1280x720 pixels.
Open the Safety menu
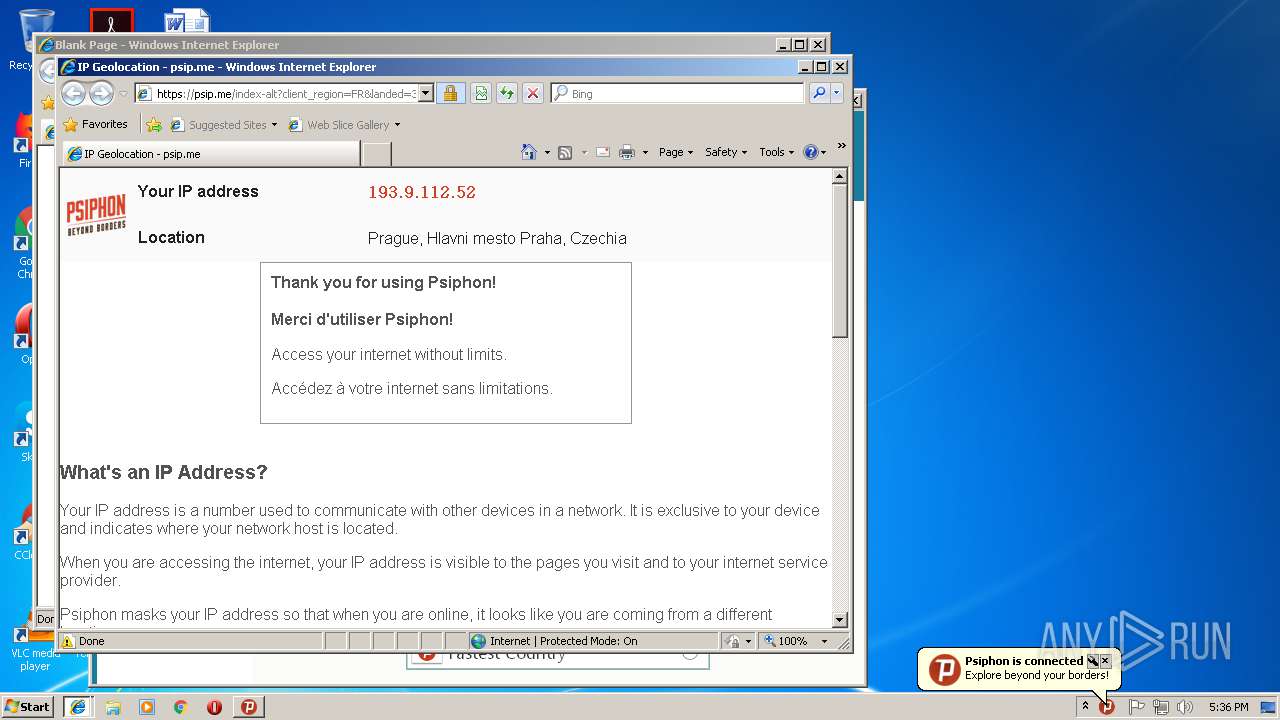pos(726,152)
